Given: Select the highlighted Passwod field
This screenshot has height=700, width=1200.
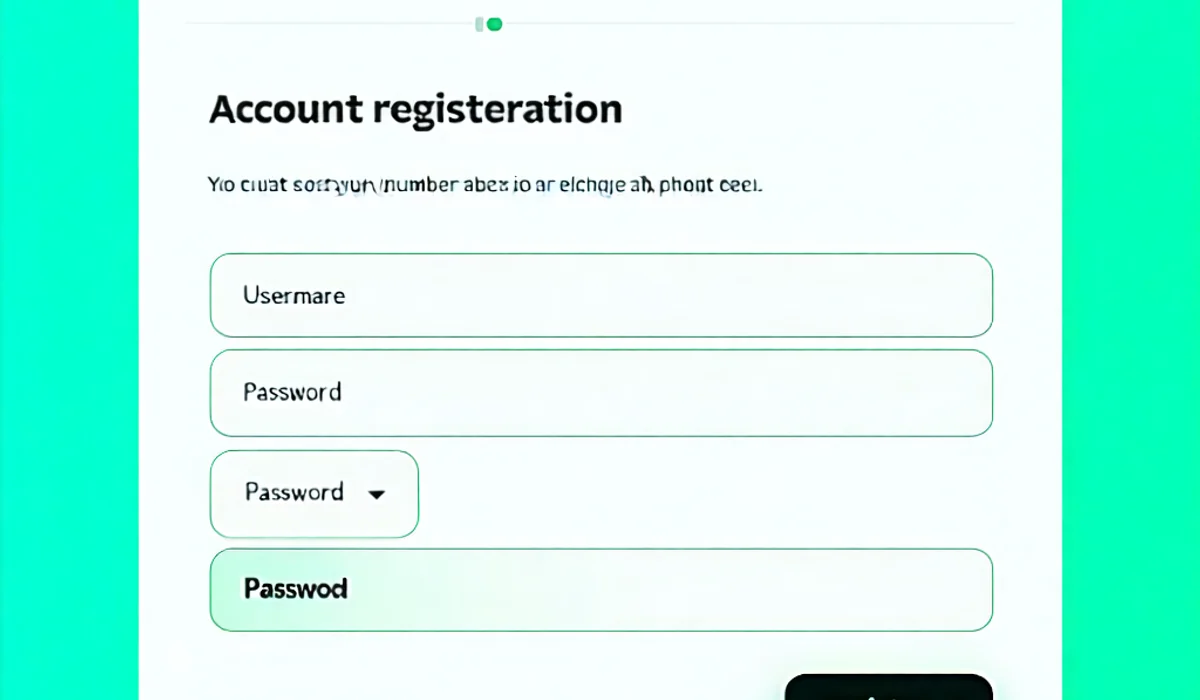Looking at the screenshot, I should 600,589.
